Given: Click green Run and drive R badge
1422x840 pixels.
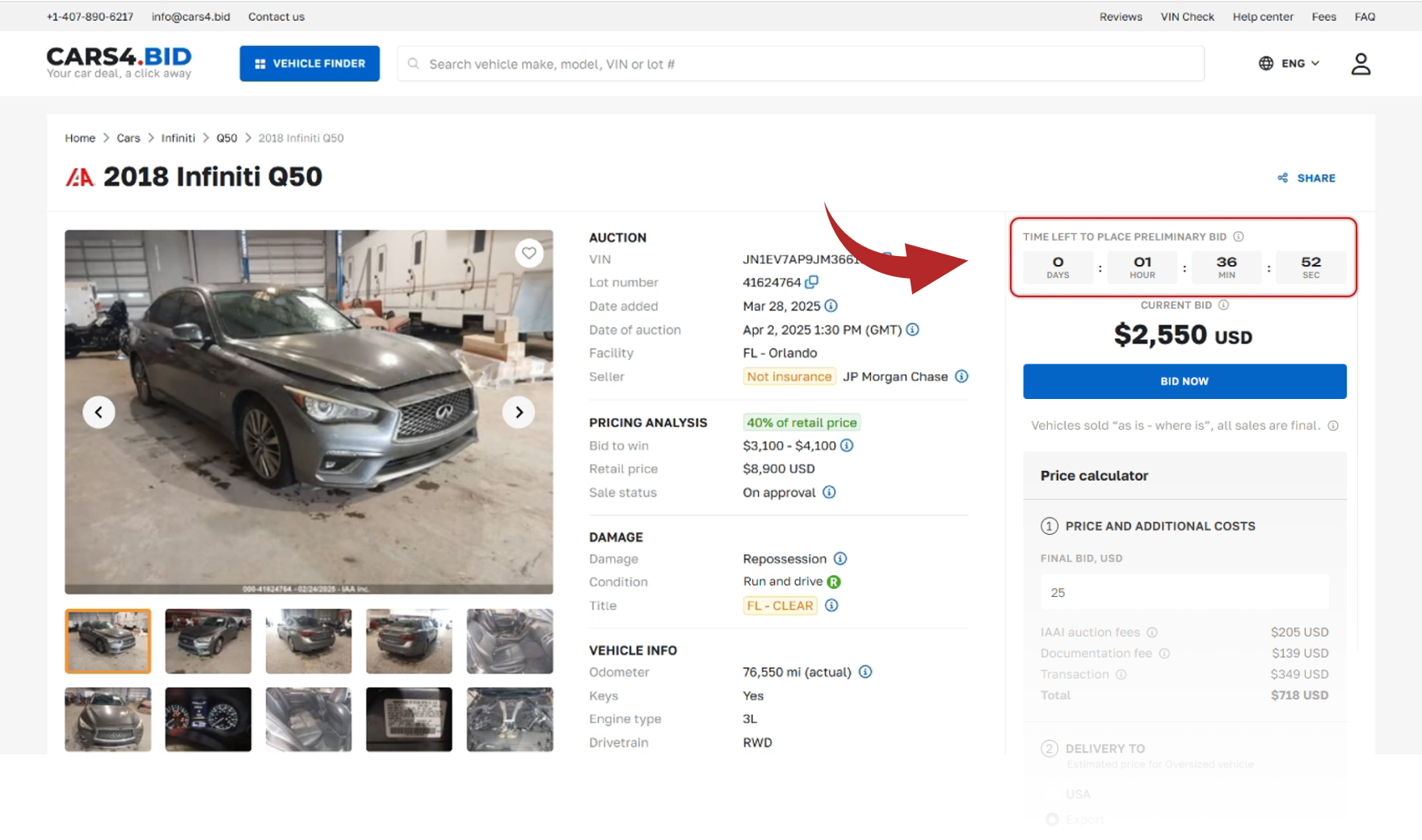Looking at the screenshot, I should (834, 582).
